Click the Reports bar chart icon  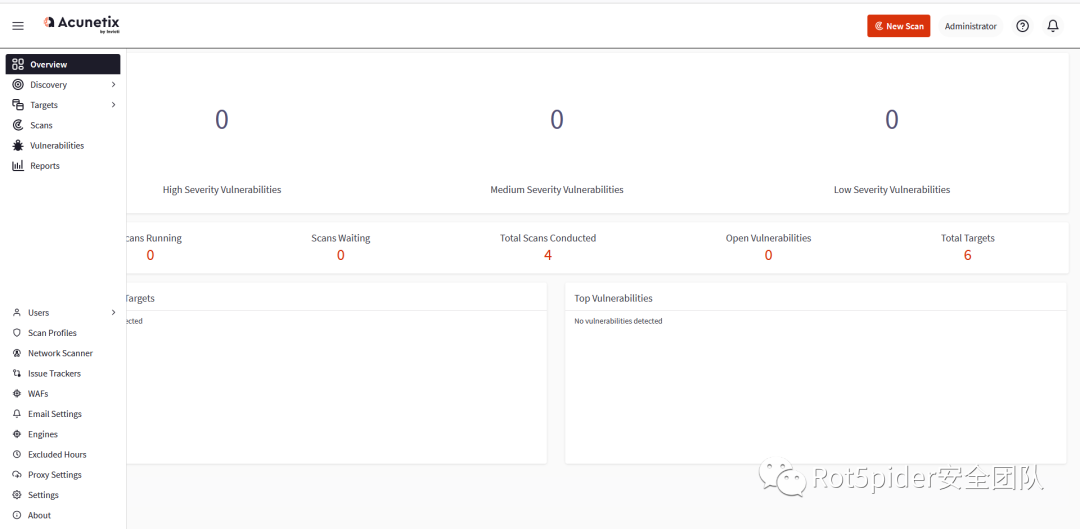pyautogui.click(x=18, y=166)
